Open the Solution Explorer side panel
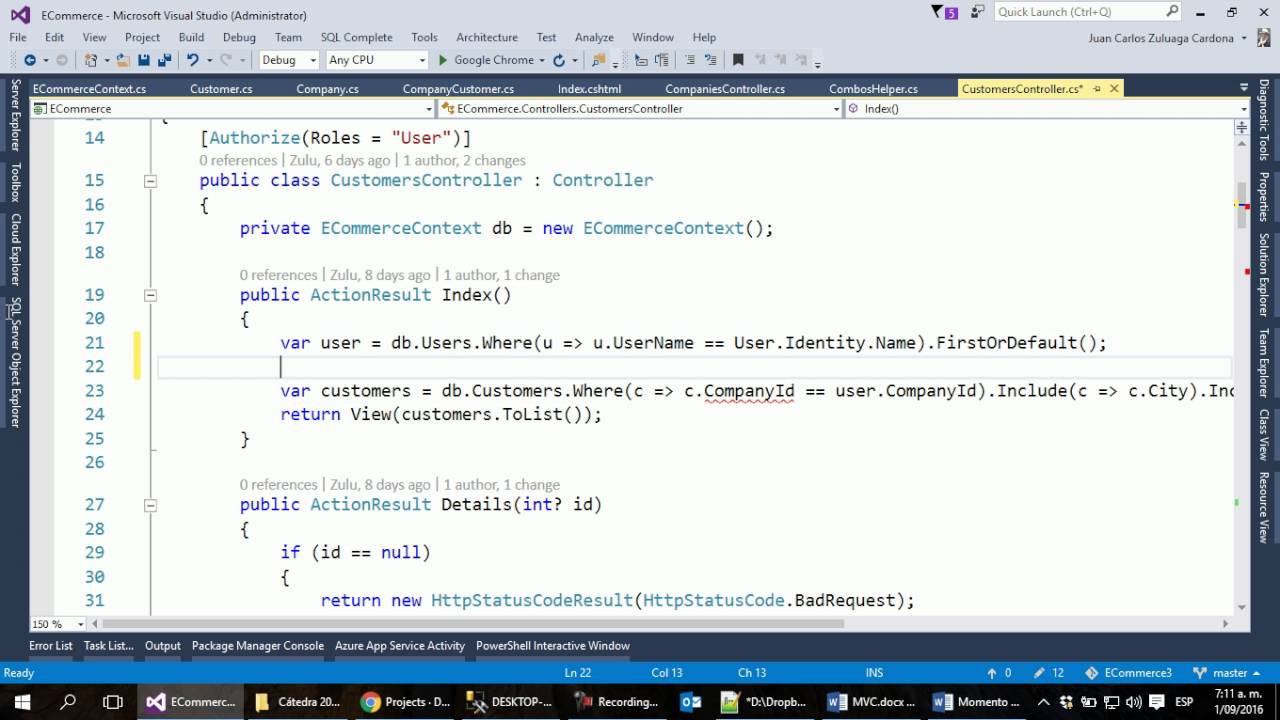Image resolution: width=1280 pixels, height=720 pixels. pos(1264,275)
